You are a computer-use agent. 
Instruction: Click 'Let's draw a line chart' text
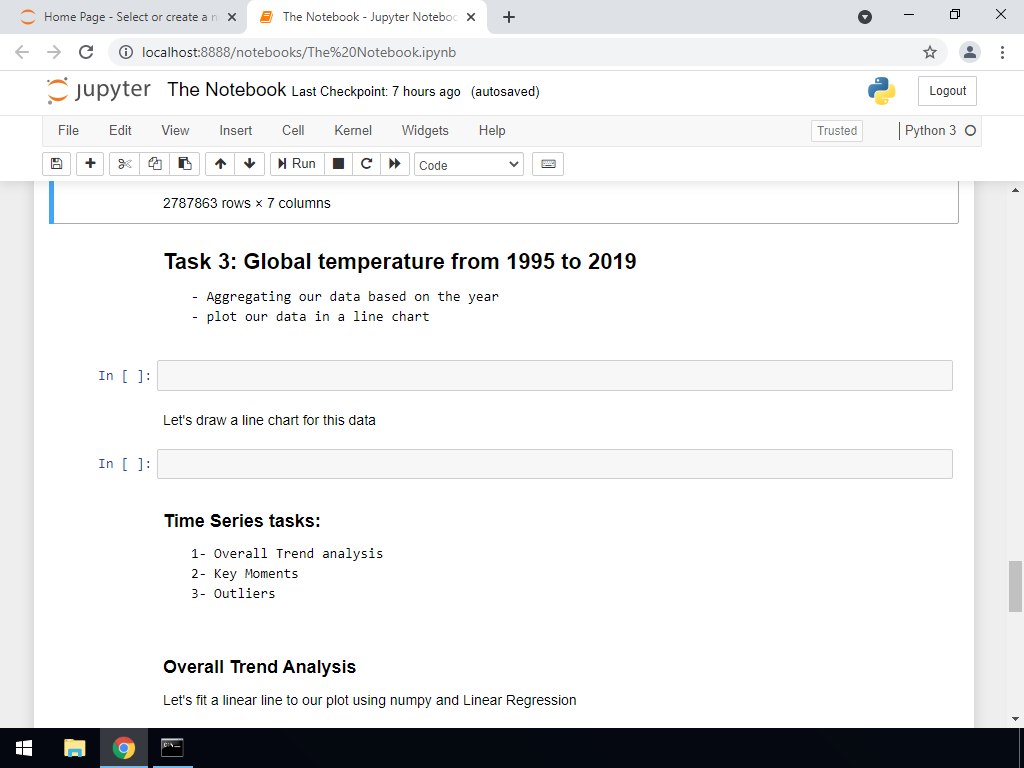click(x=269, y=420)
